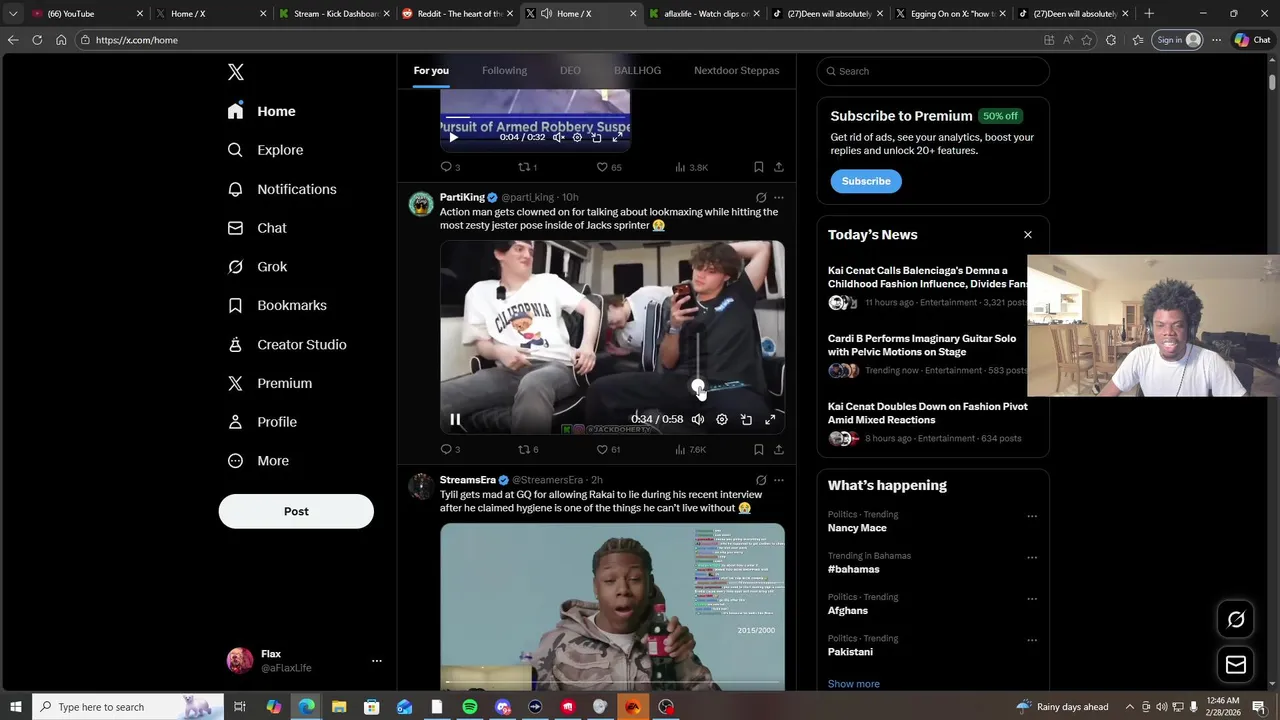Open the StreamsEra post more options menu
The image size is (1280, 720).
pos(779,480)
